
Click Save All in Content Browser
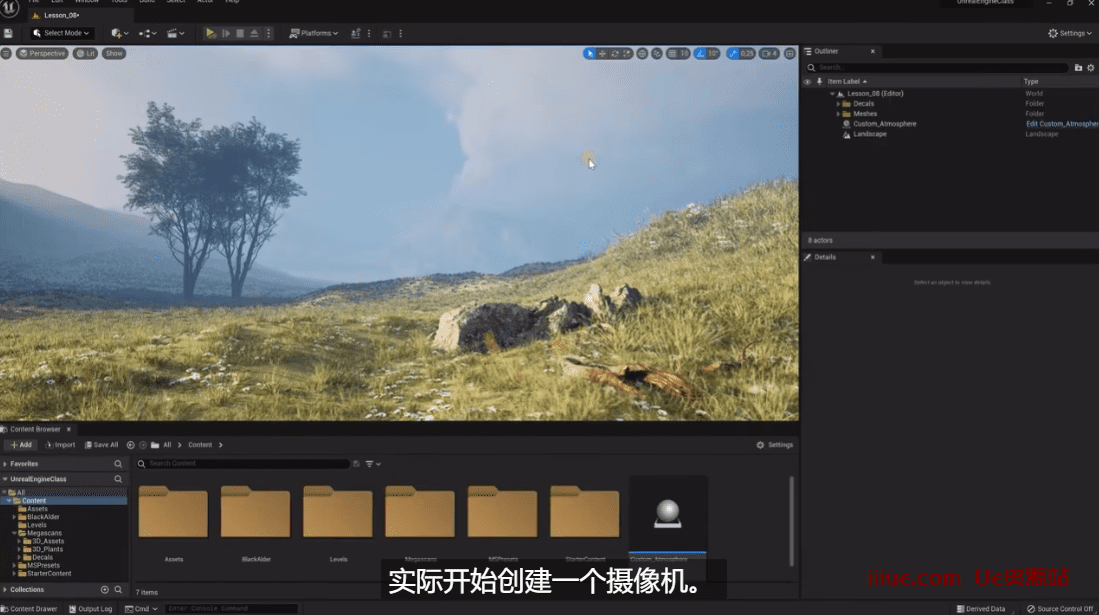101,445
